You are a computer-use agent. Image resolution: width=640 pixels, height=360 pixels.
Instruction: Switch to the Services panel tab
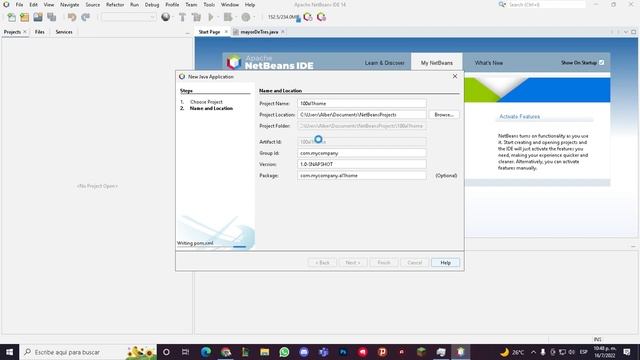click(x=64, y=32)
